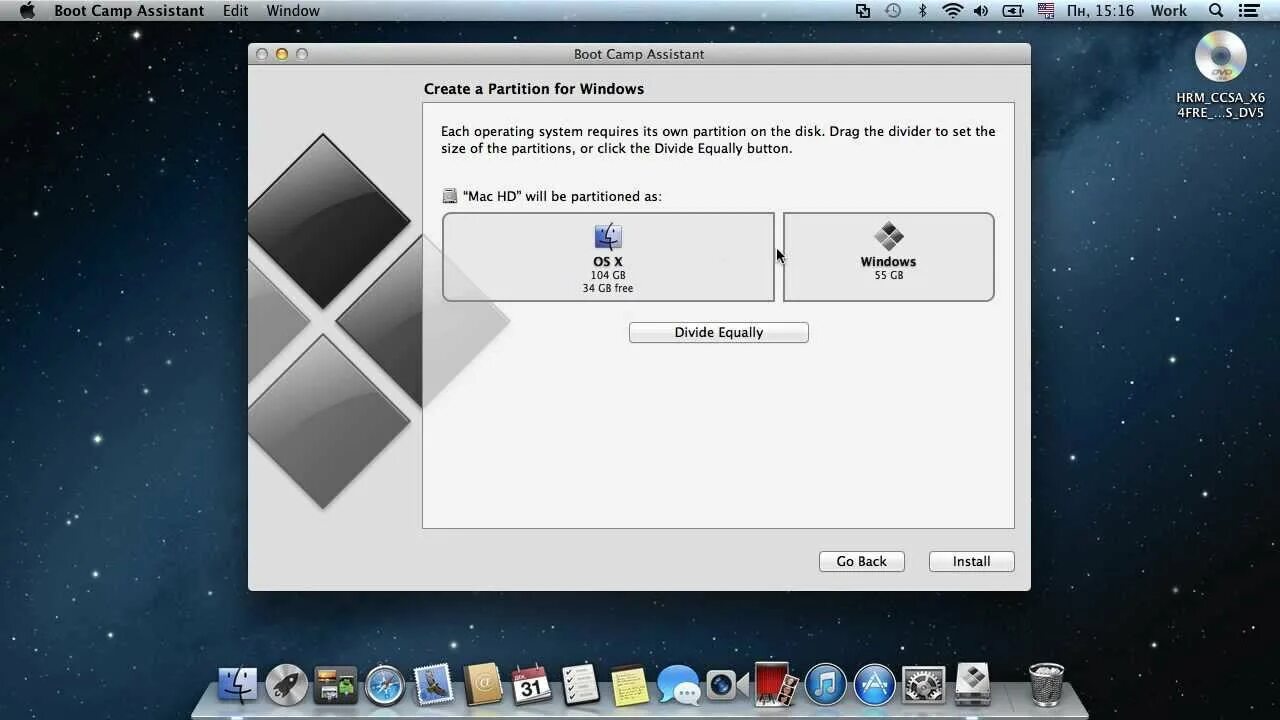Open Calendar from the Dock
This screenshot has width=1280, height=720.
point(532,685)
